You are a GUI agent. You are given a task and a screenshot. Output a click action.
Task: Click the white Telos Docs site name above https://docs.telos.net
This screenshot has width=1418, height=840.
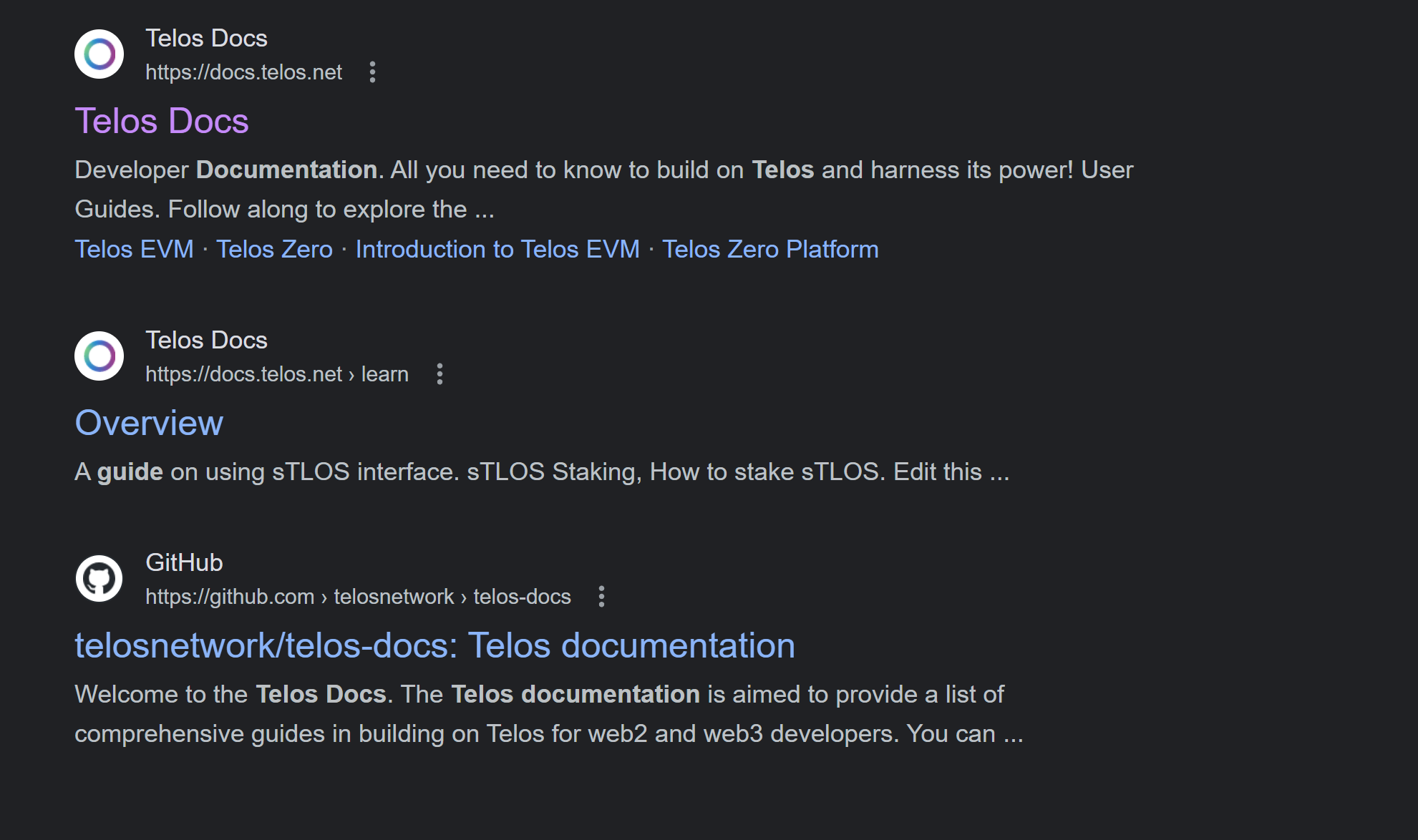point(206,38)
